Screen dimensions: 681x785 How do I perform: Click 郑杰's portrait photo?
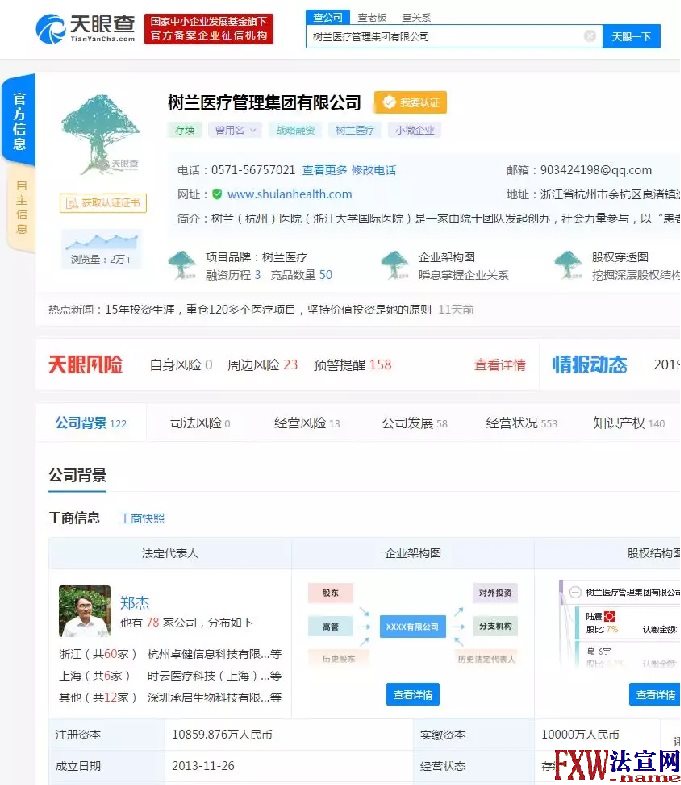(x=85, y=611)
